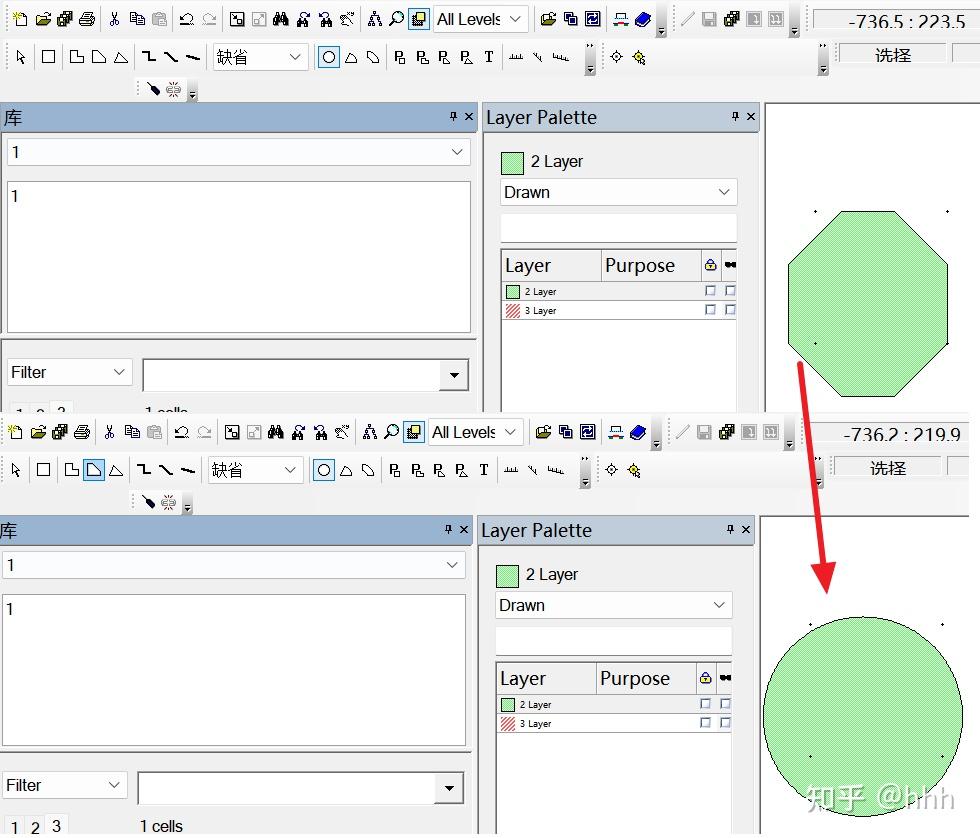Click the undo arrow icon in the lower window

pyautogui.click(x=182, y=432)
